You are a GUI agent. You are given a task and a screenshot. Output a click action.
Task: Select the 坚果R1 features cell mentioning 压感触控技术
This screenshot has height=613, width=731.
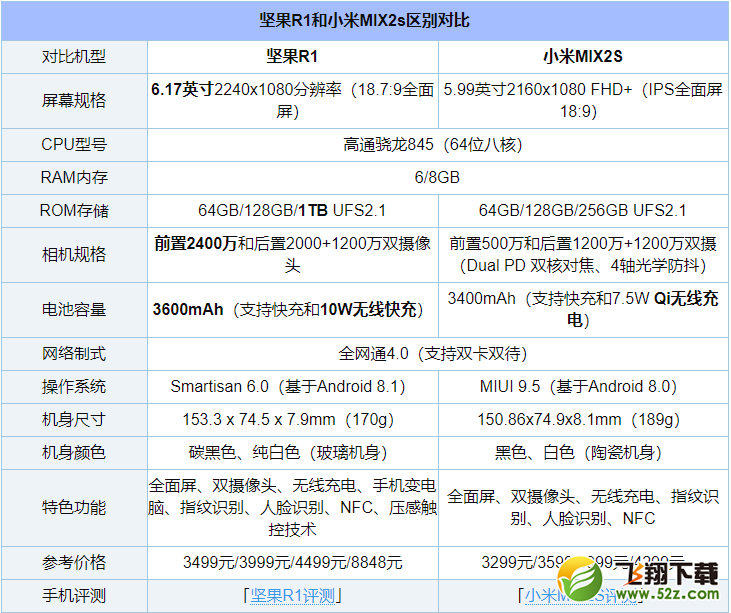coord(293,508)
